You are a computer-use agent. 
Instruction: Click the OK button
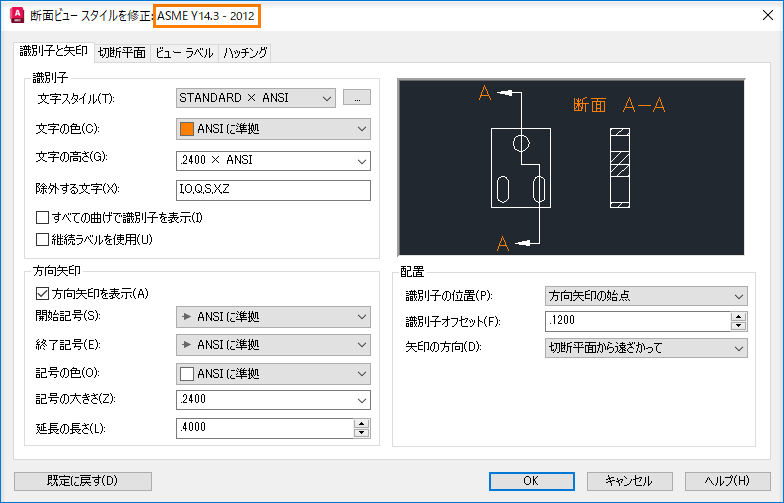coord(532,481)
